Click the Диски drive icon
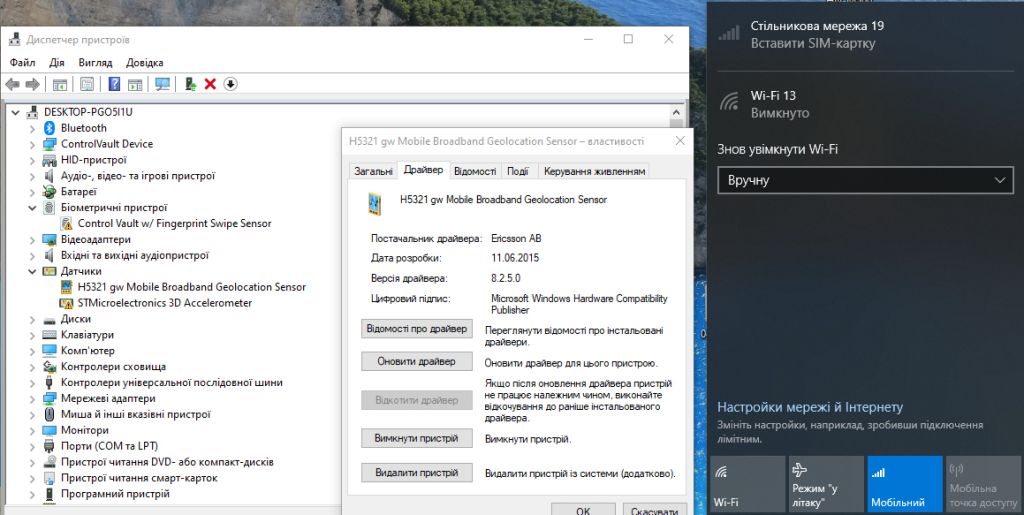1024x515 pixels. (x=49, y=320)
